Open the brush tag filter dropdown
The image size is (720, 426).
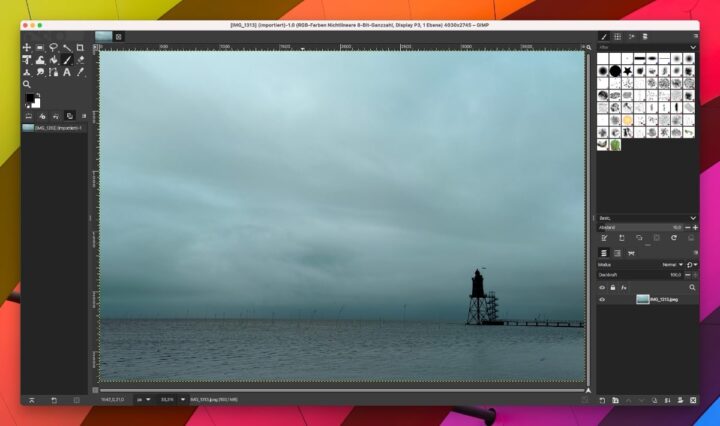[x=693, y=47]
